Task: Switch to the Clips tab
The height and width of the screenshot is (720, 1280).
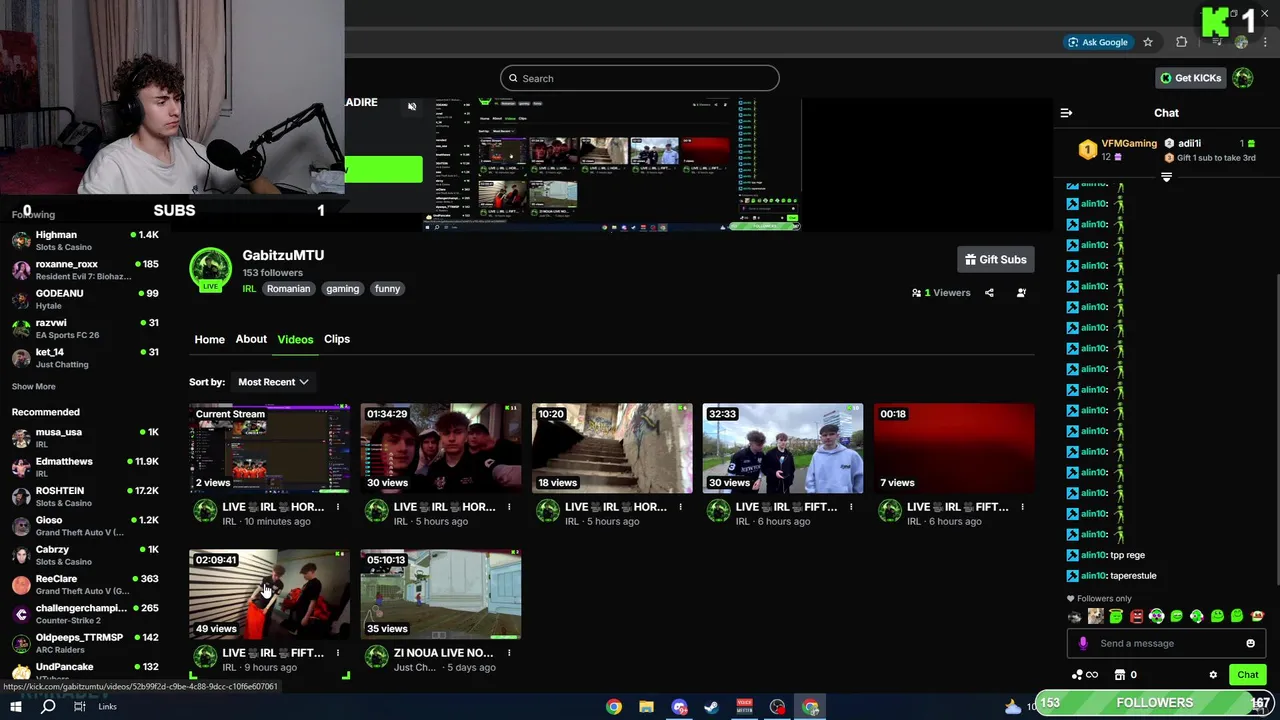Action: coord(337,339)
